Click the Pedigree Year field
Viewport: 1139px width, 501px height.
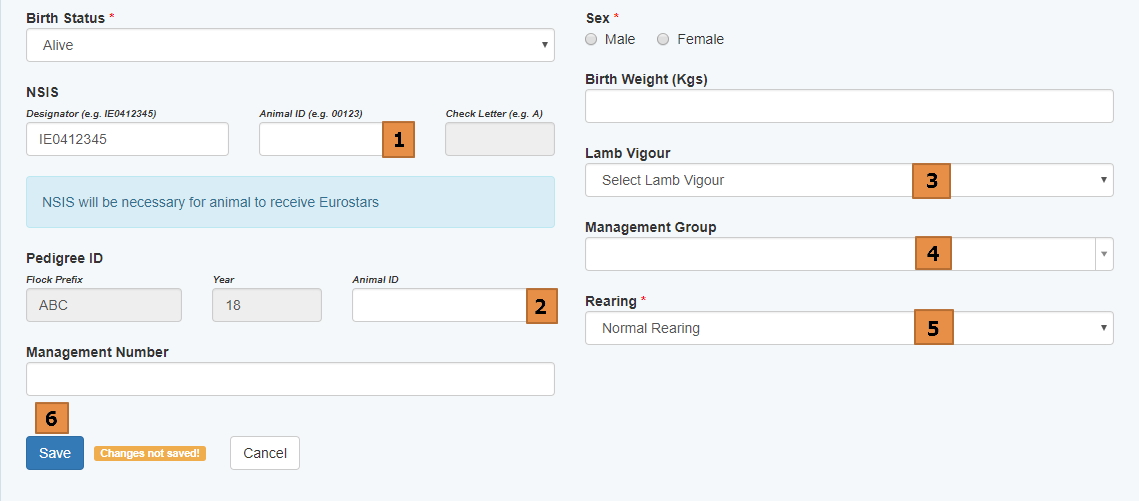[x=267, y=305]
